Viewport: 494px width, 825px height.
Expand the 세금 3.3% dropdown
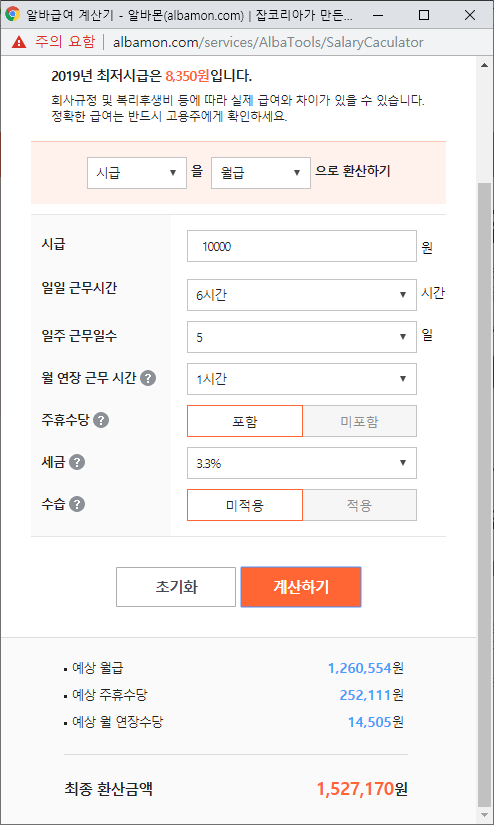[302, 463]
